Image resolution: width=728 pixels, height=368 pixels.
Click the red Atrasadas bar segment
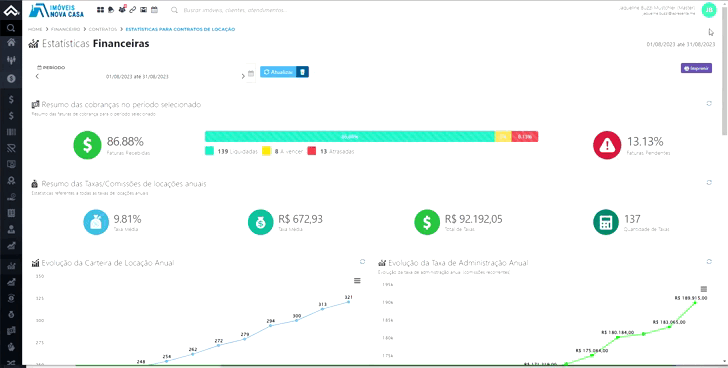click(525, 136)
